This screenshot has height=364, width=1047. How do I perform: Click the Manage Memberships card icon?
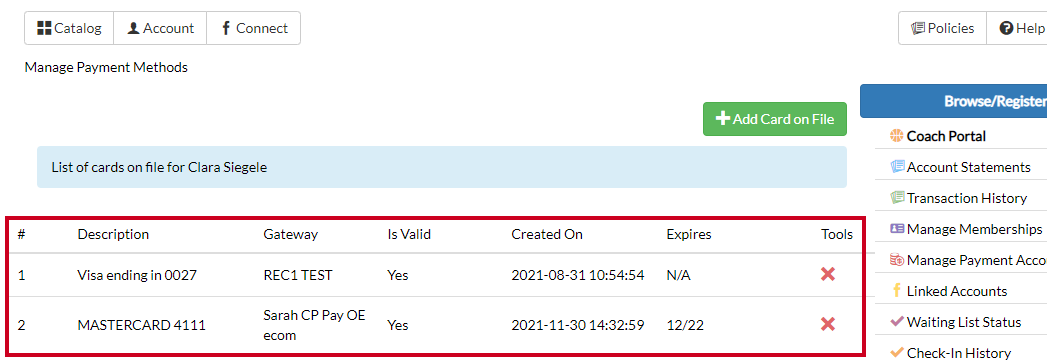tap(897, 228)
